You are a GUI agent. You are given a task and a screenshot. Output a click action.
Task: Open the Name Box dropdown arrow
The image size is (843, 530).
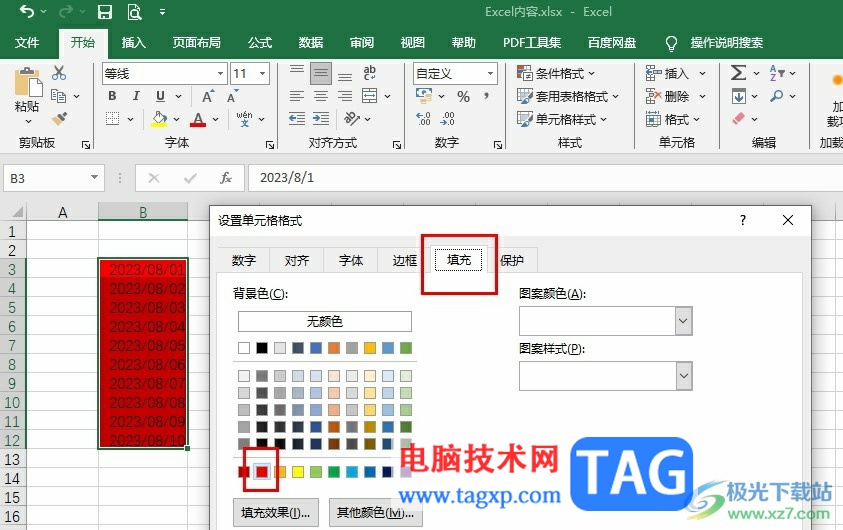(x=94, y=177)
